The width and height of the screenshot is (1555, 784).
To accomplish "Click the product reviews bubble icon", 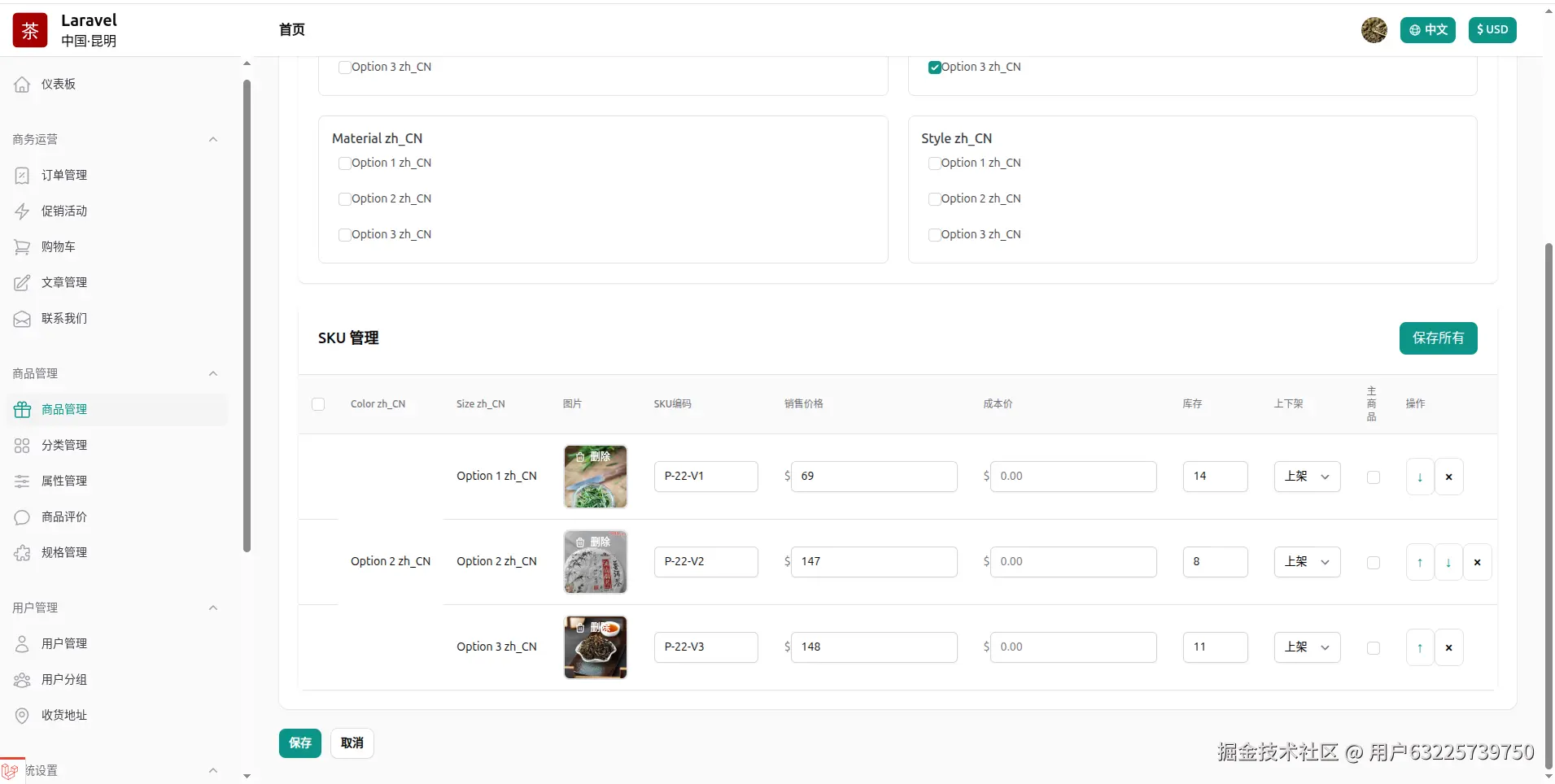I will pyautogui.click(x=22, y=517).
